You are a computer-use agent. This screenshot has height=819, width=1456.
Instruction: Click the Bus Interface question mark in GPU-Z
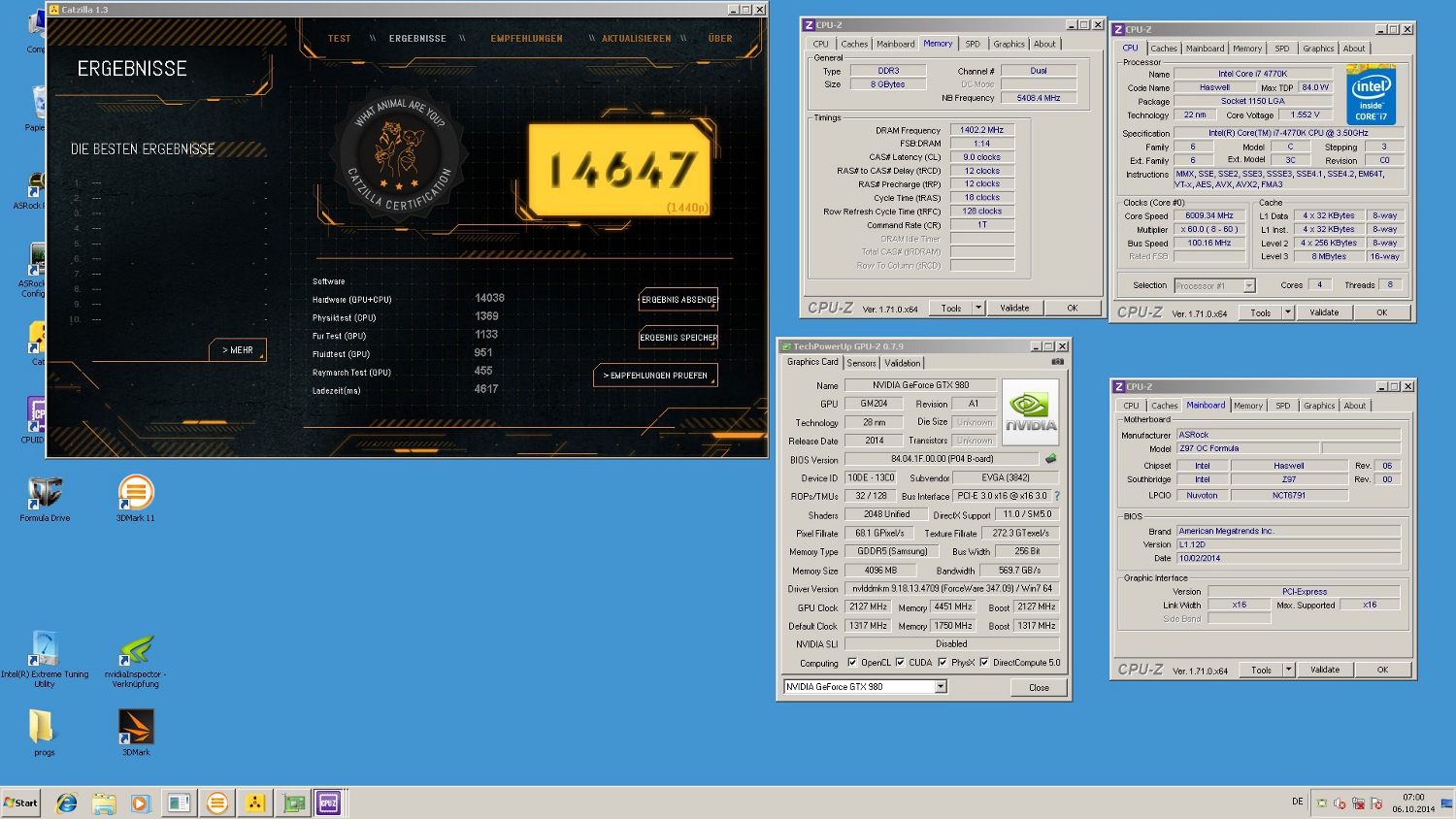tap(1057, 496)
